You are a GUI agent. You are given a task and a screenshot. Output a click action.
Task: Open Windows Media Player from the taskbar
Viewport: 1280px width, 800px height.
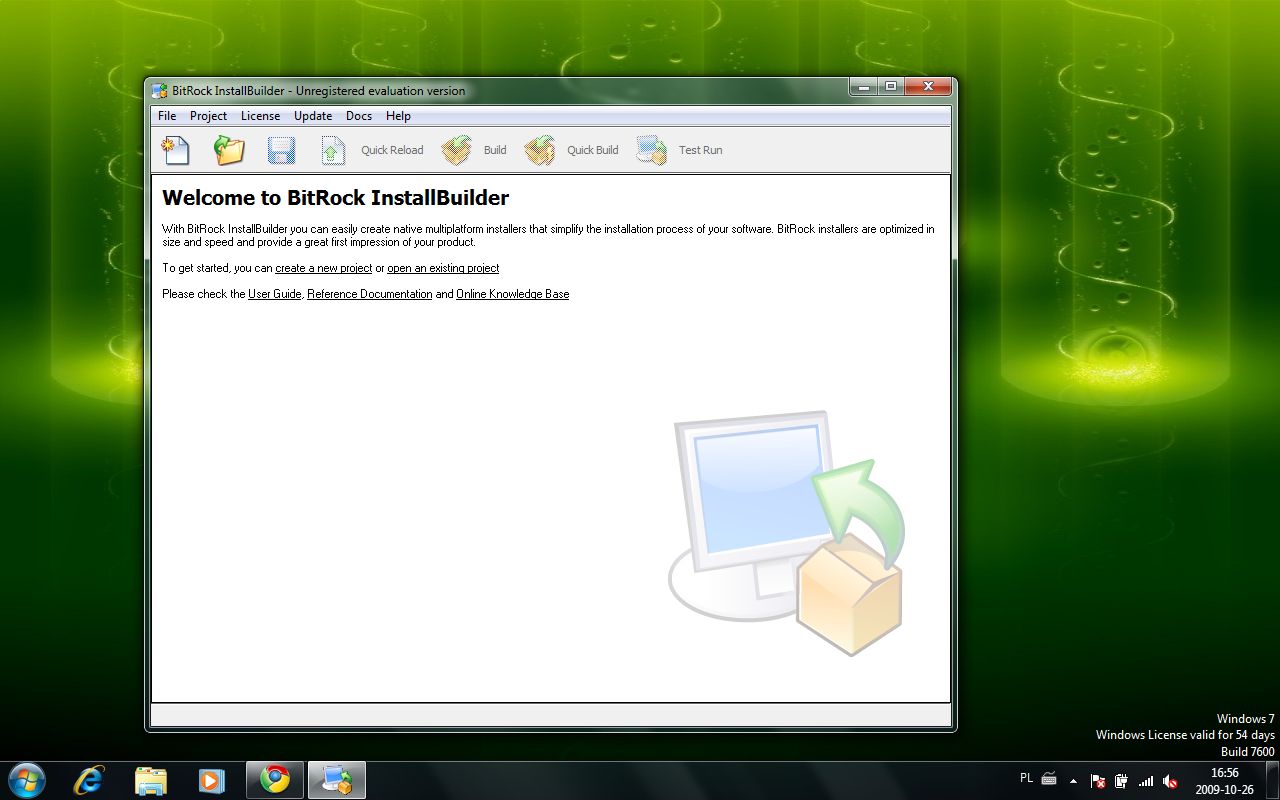(x=210, y=780)
